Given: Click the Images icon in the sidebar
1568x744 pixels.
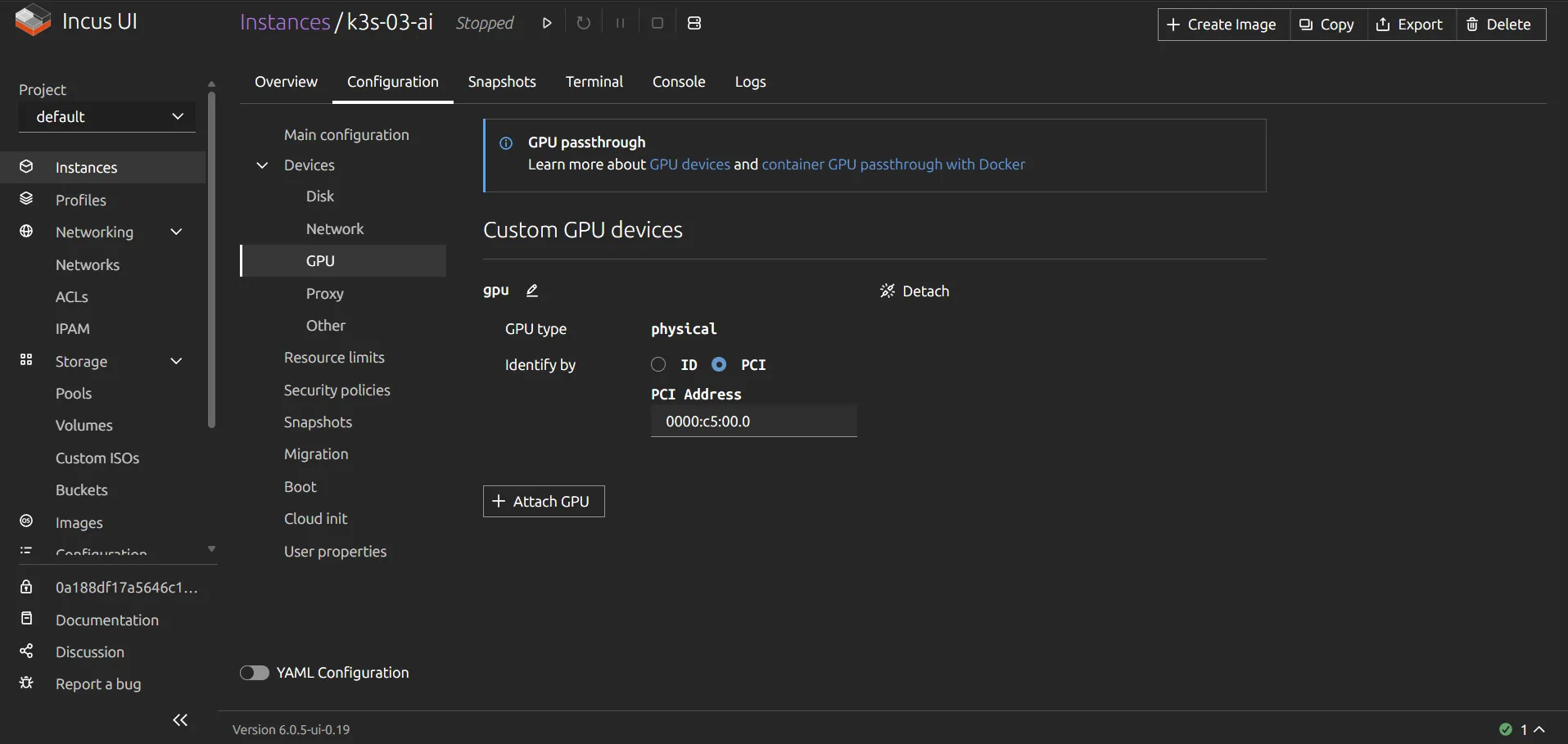Looking at the screenshot, I should [x=26, y=521].
